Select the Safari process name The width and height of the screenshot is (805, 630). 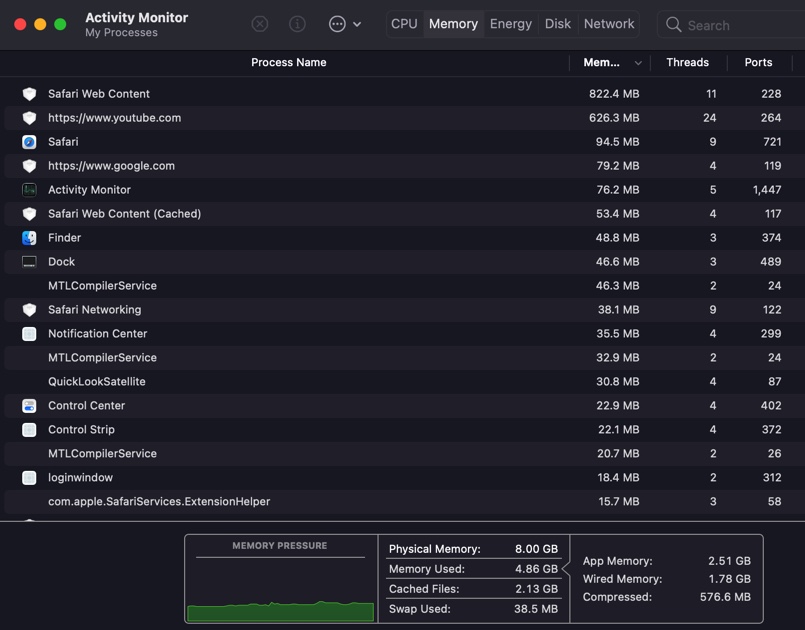coord(63,142)
